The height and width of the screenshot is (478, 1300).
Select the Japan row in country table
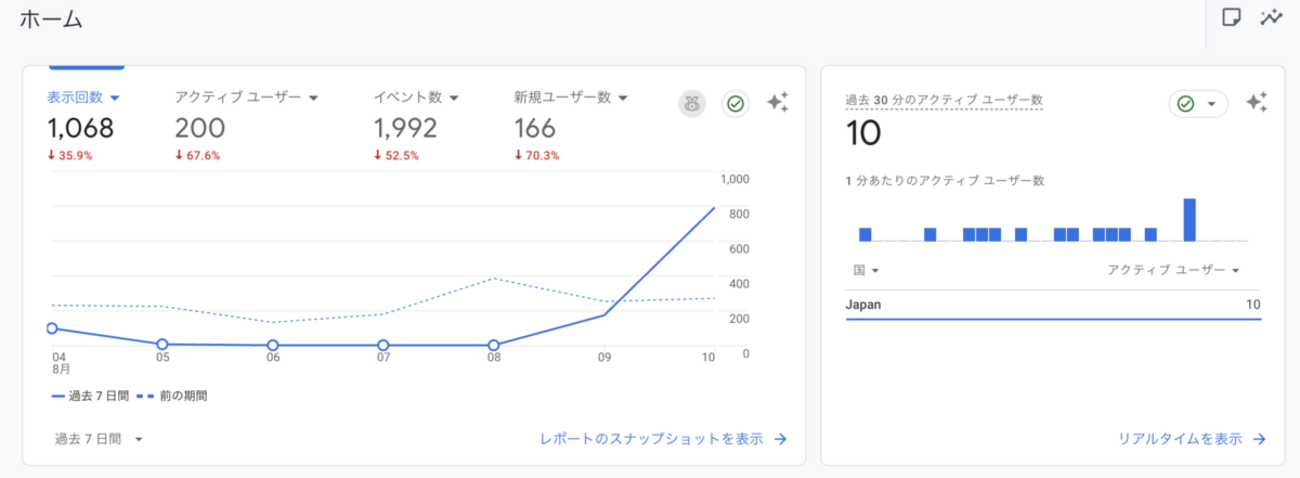(x=1052, y=305)
